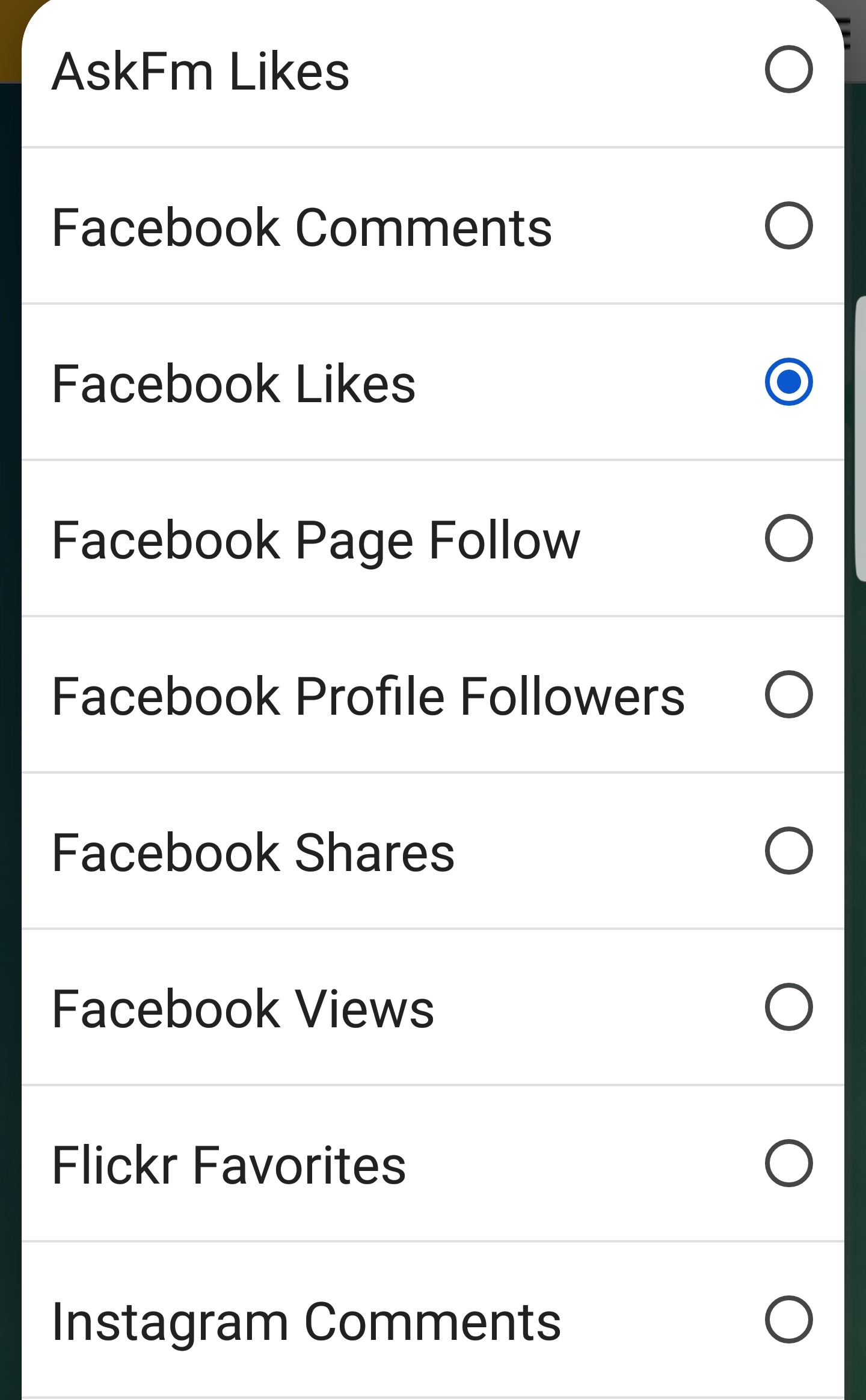Screen dimensions: 866x1400
Task: Select the AskFm Likes radio button
Action: point(788,69)
